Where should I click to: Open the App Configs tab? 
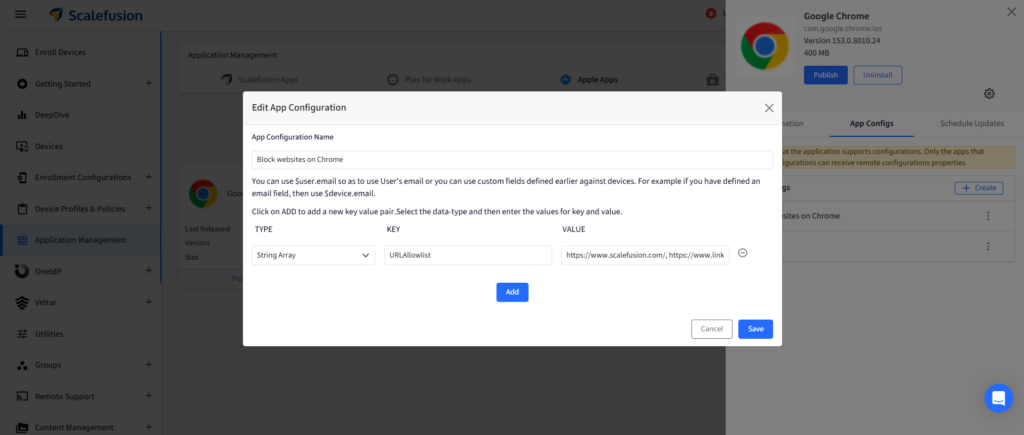coord(871,123)
